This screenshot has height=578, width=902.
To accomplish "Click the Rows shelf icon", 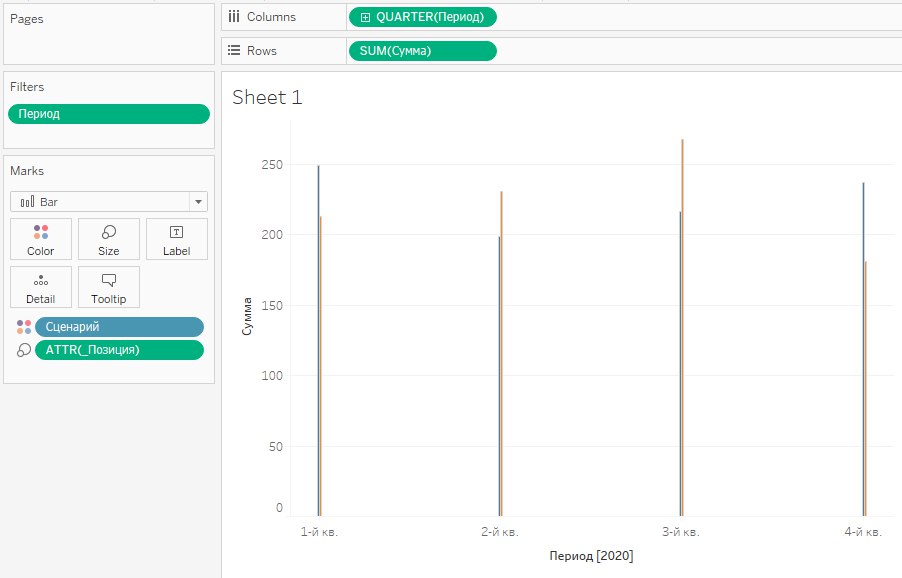I will pyautogui.click(x=234, y=51).
